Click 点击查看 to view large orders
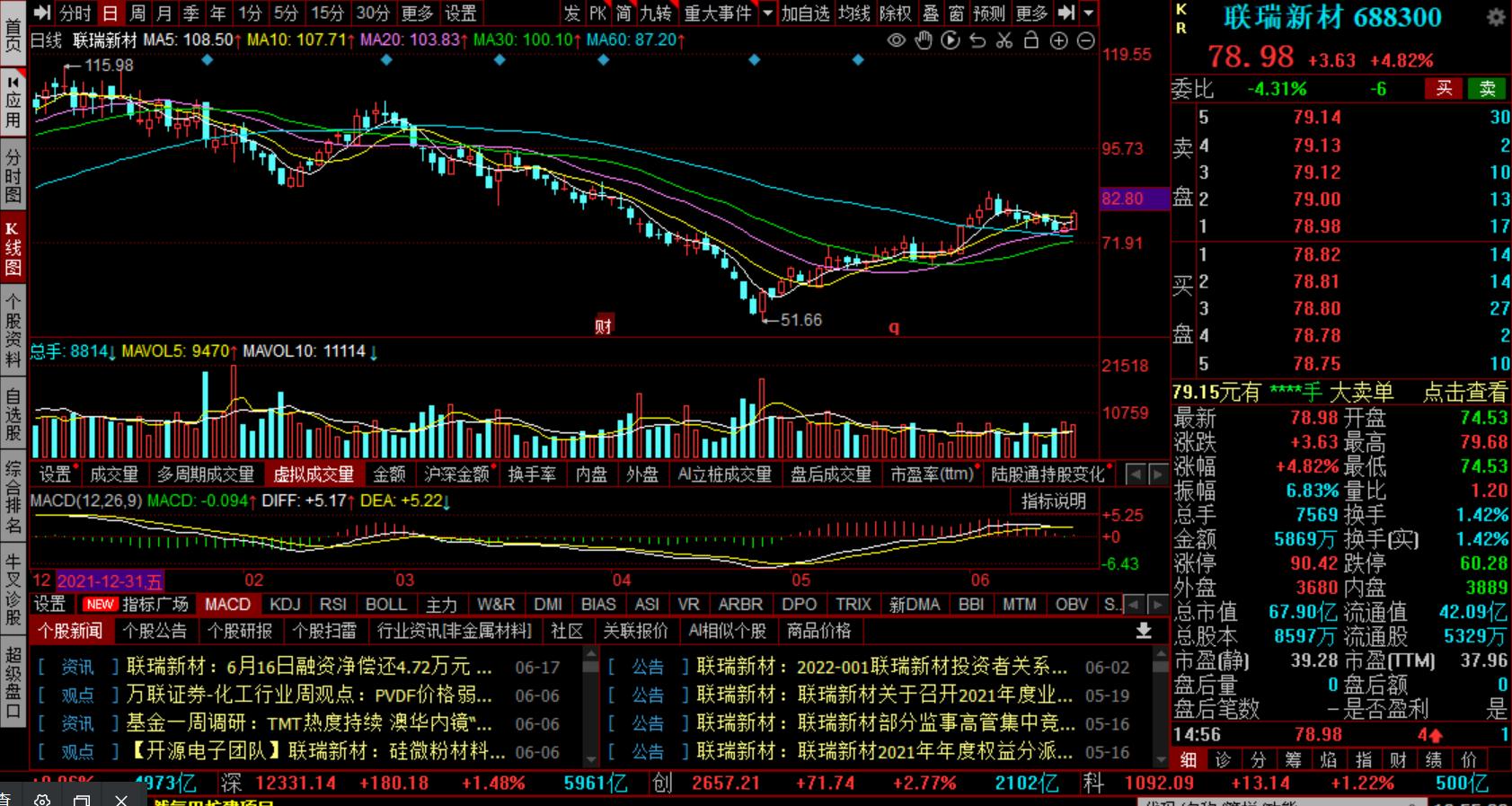 [1464, 393]
